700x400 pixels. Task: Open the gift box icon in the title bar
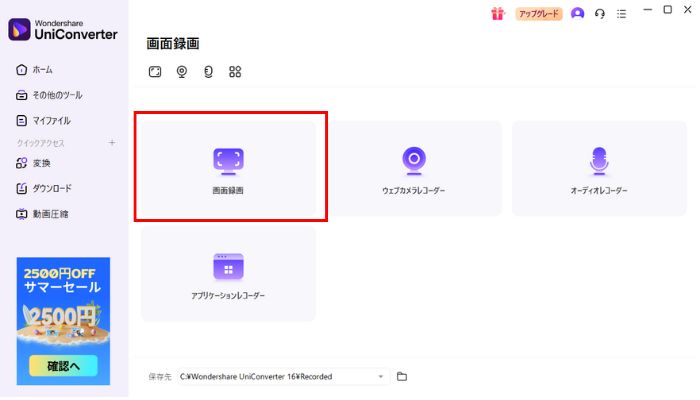(x=497, y=14)
